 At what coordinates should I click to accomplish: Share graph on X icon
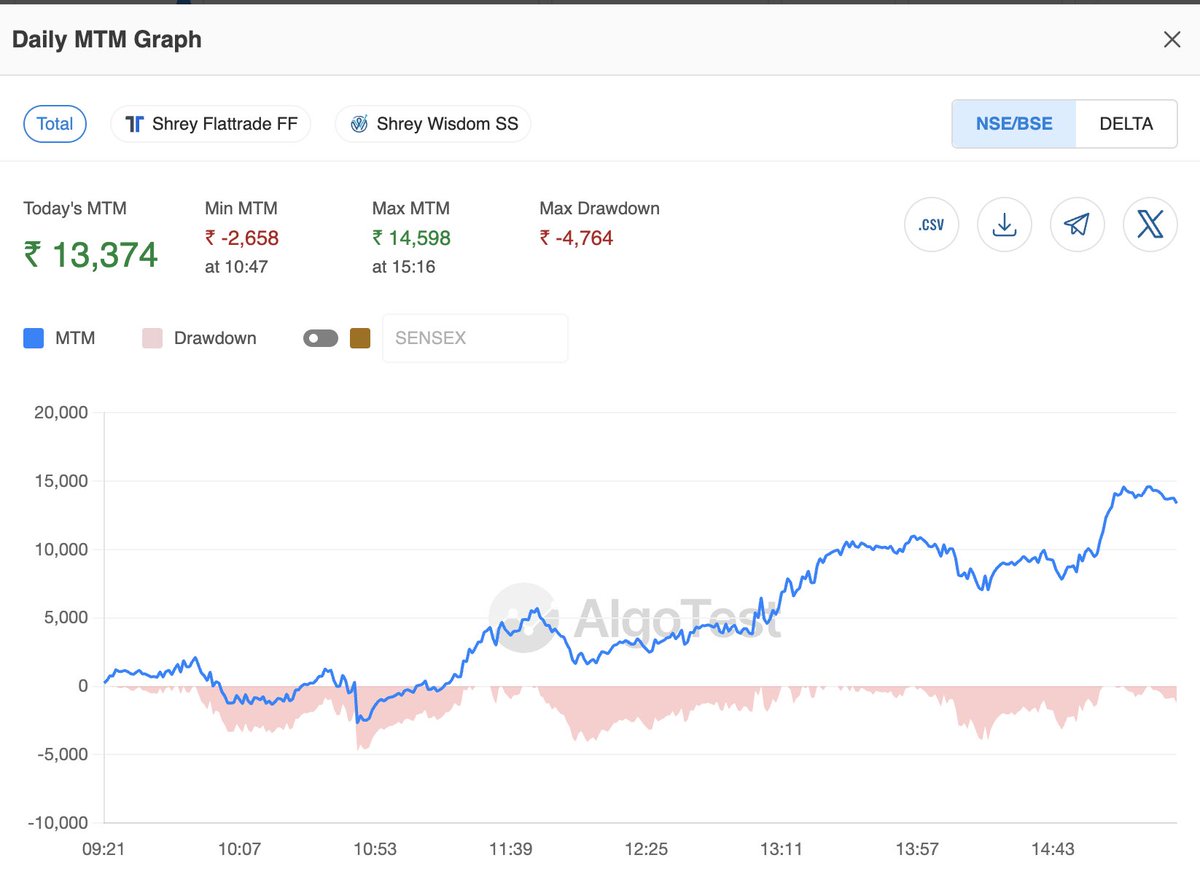click(1150, 224)
